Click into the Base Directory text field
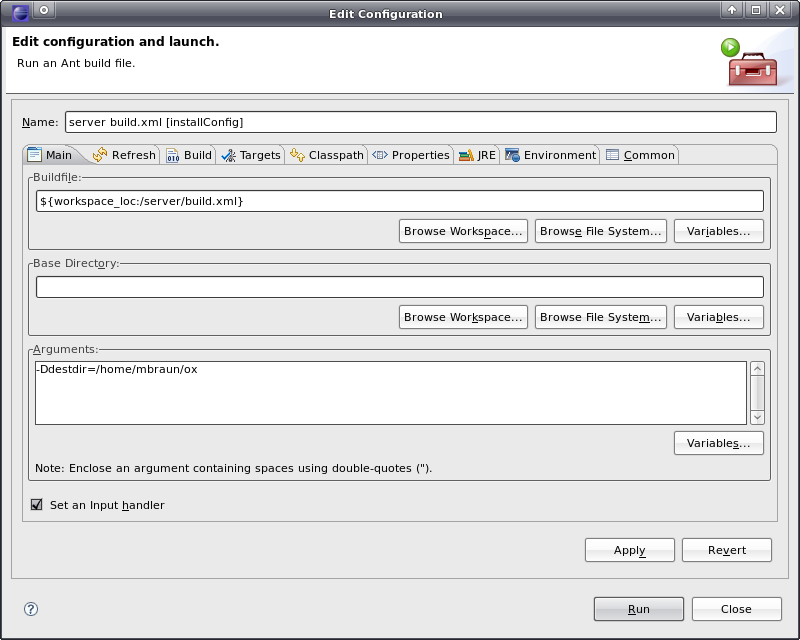The height and width of the screenshot is (640, 800). (x=399, y=287)
